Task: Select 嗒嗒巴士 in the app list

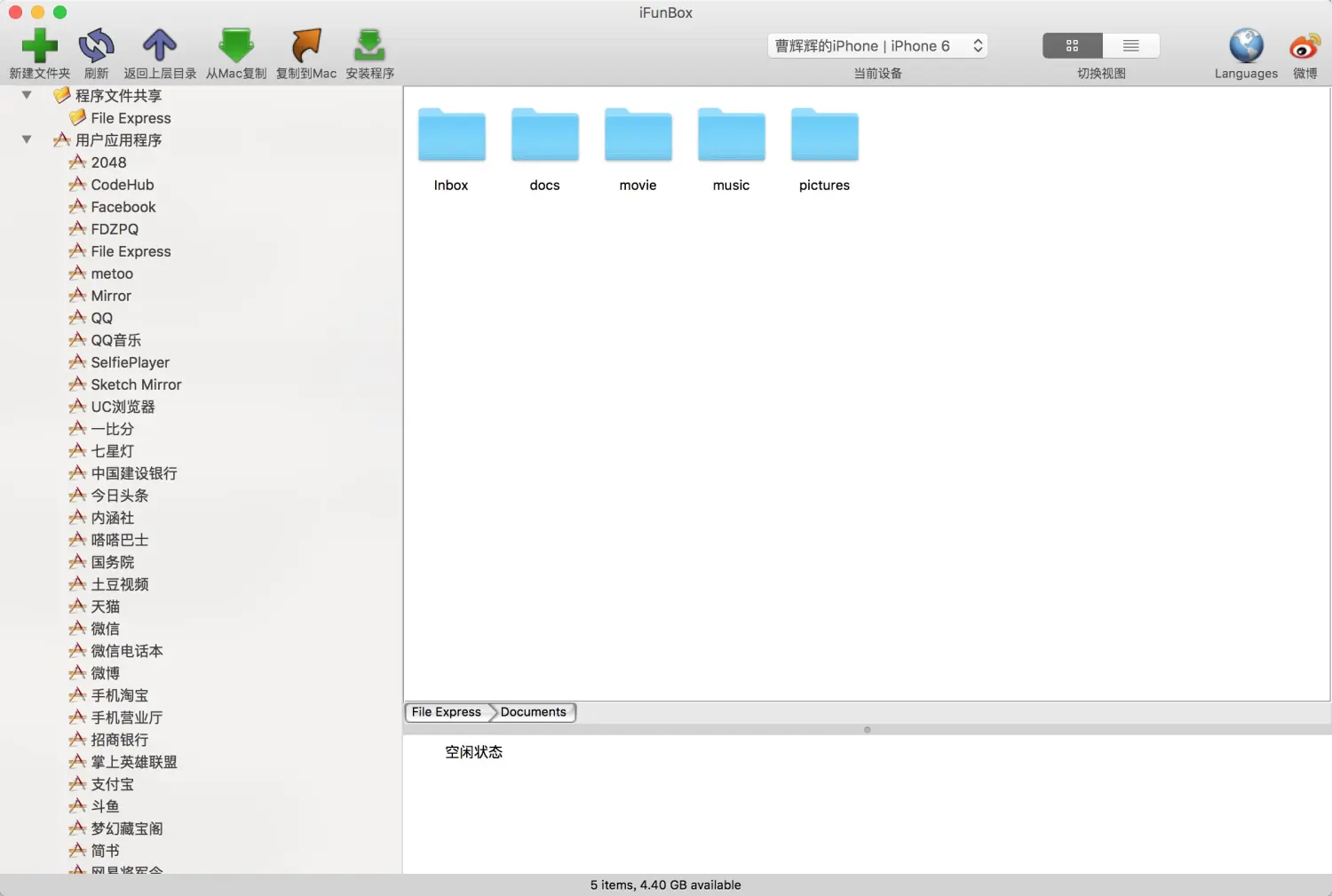Action: pyautogui.click(x=108, y=540)
